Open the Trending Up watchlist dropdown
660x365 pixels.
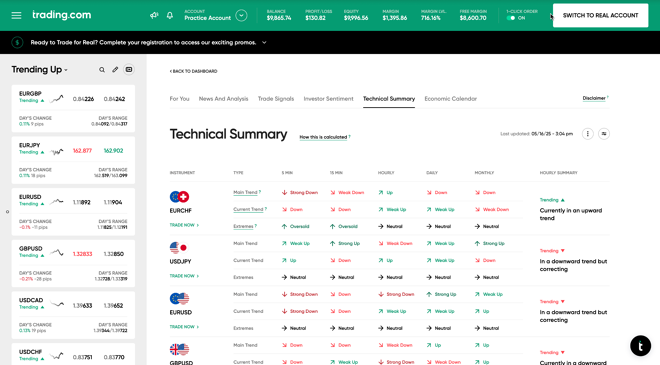click(40, 69)
